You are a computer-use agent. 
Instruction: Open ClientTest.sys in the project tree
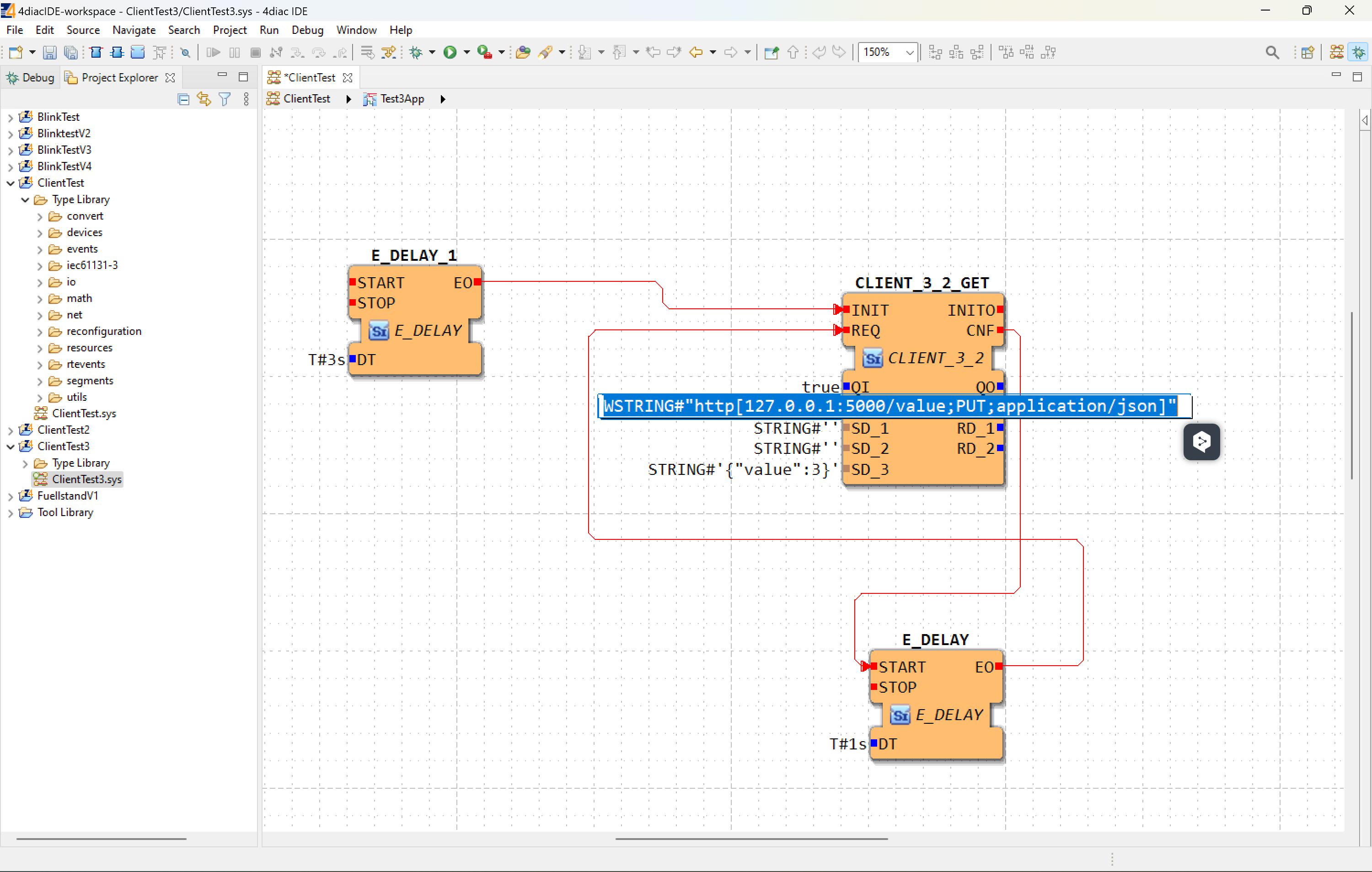tap(84, 414)
